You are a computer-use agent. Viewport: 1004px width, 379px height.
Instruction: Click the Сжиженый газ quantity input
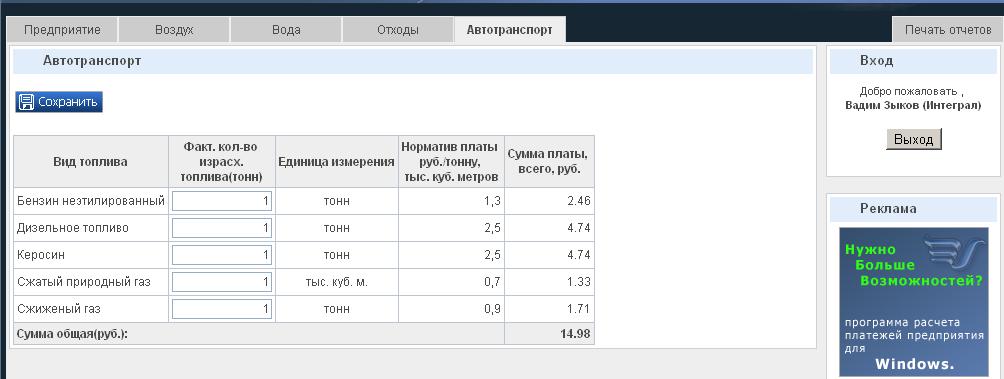(222, 309)
